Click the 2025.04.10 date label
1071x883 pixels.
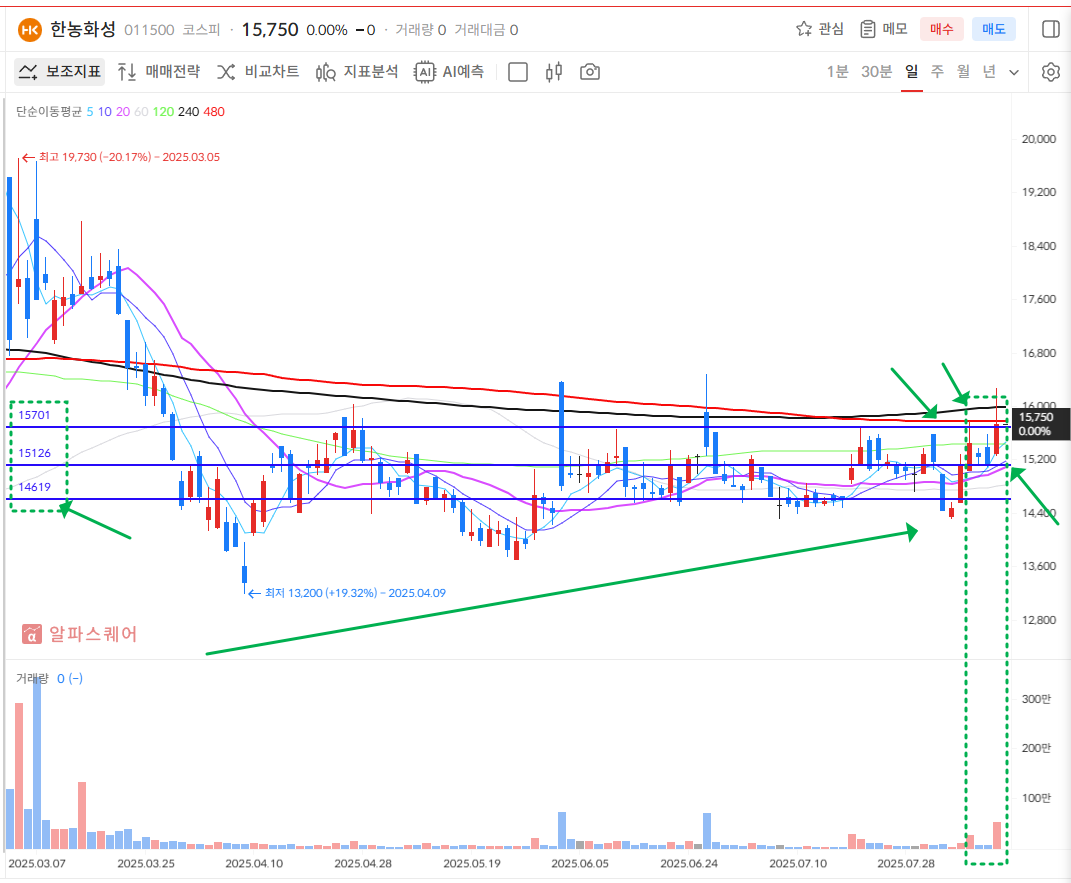point(254,864)
